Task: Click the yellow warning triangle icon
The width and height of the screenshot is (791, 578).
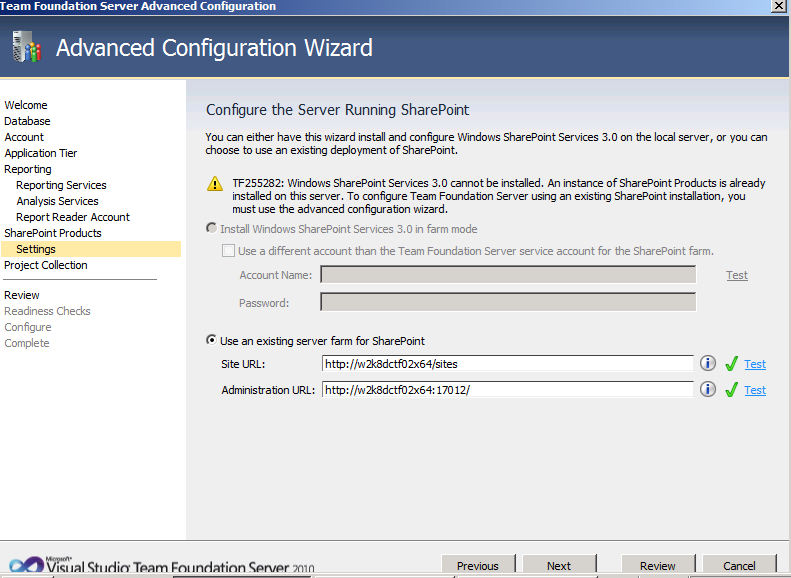Action: point(215,184)
